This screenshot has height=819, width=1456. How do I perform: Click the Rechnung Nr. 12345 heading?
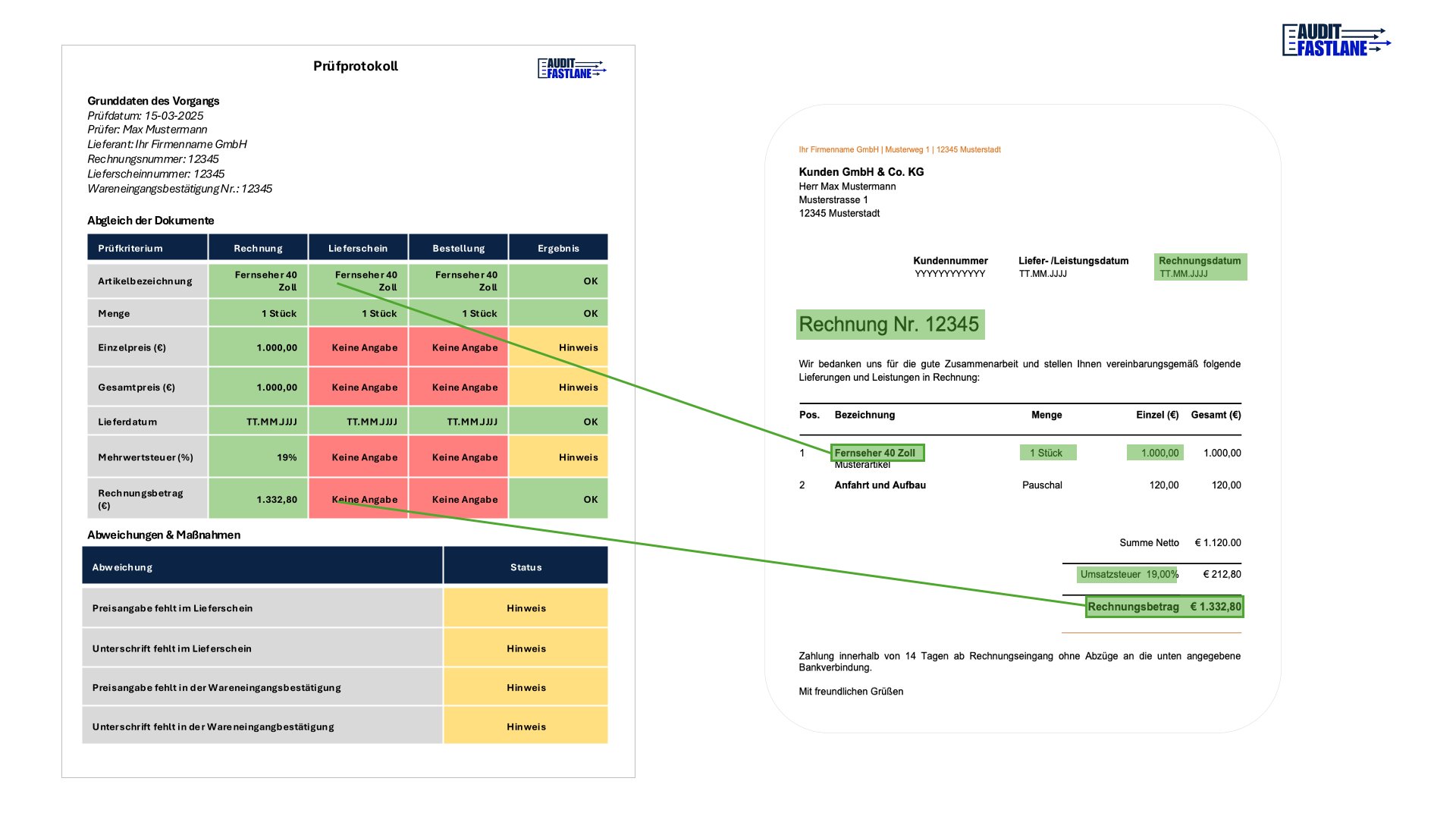click(890, 325)
